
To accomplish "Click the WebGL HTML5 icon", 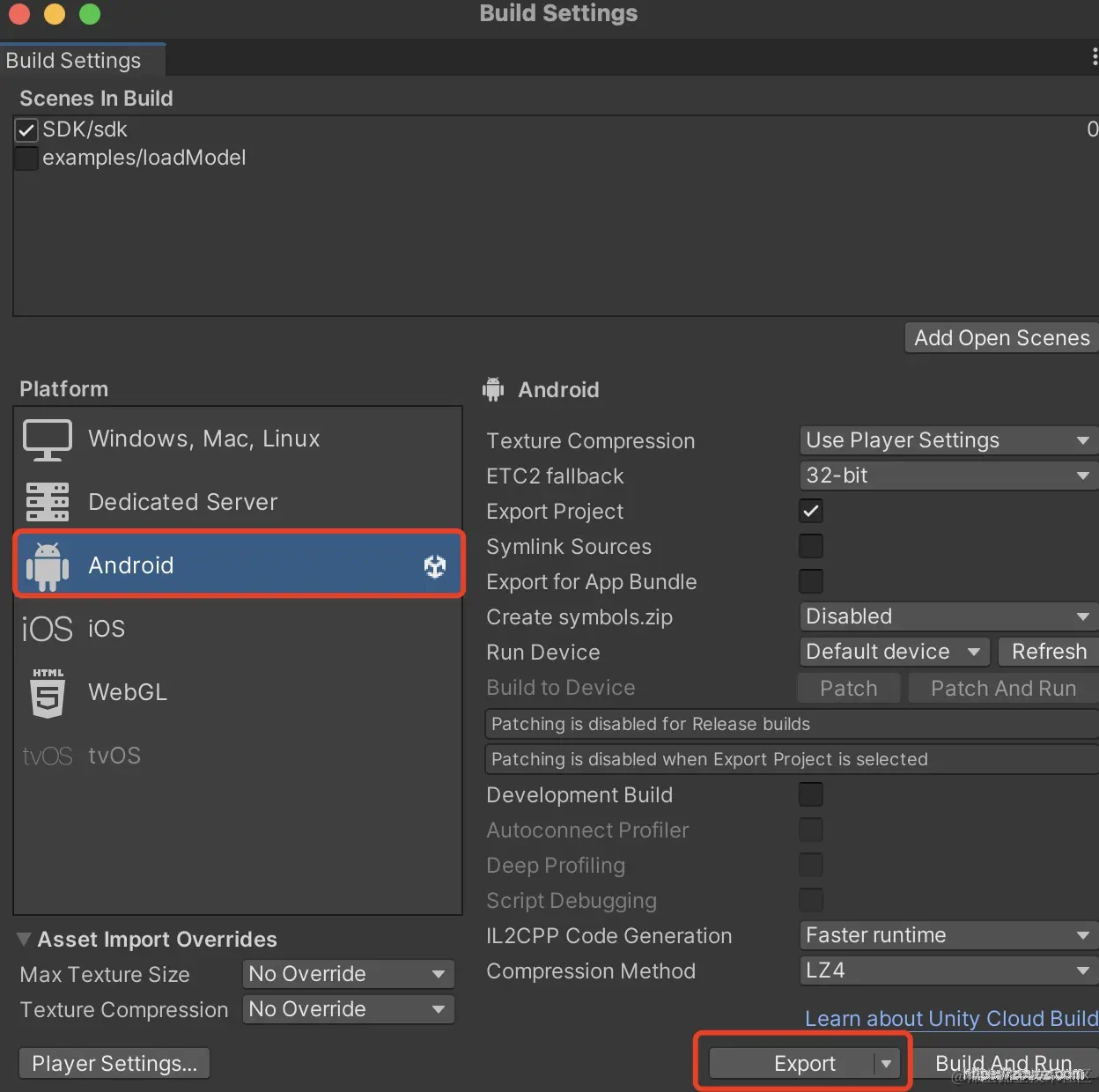I will pyautogui.click(x=48, y=692).
